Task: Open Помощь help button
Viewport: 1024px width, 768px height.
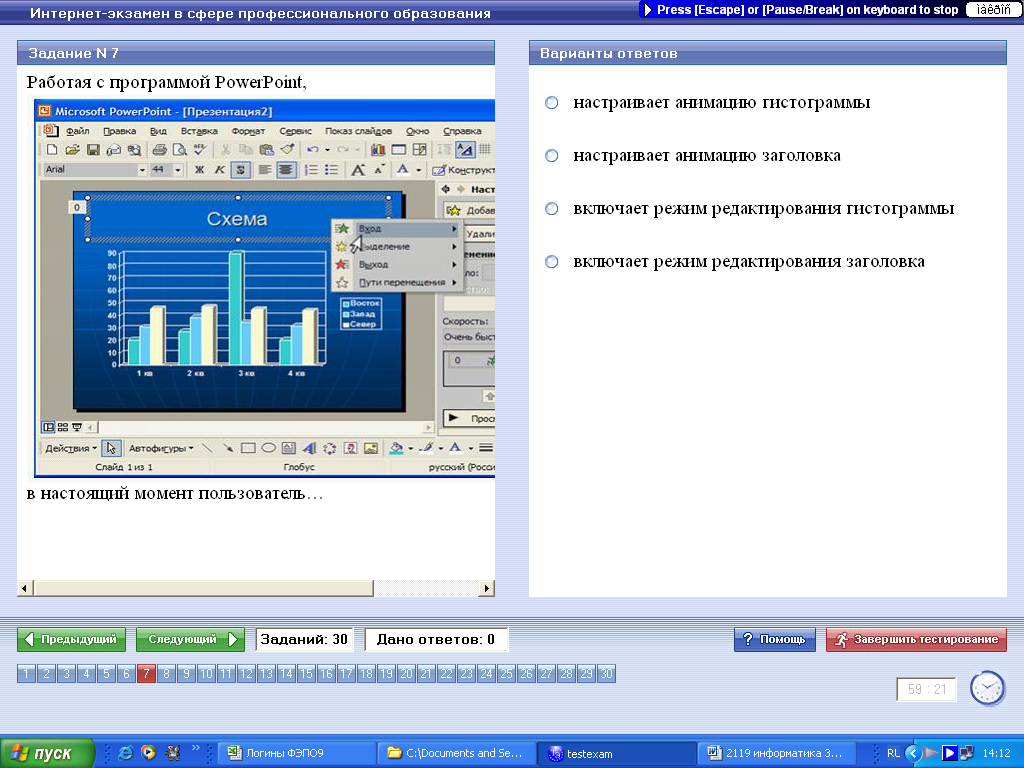Action: click(x=775, y=639)
